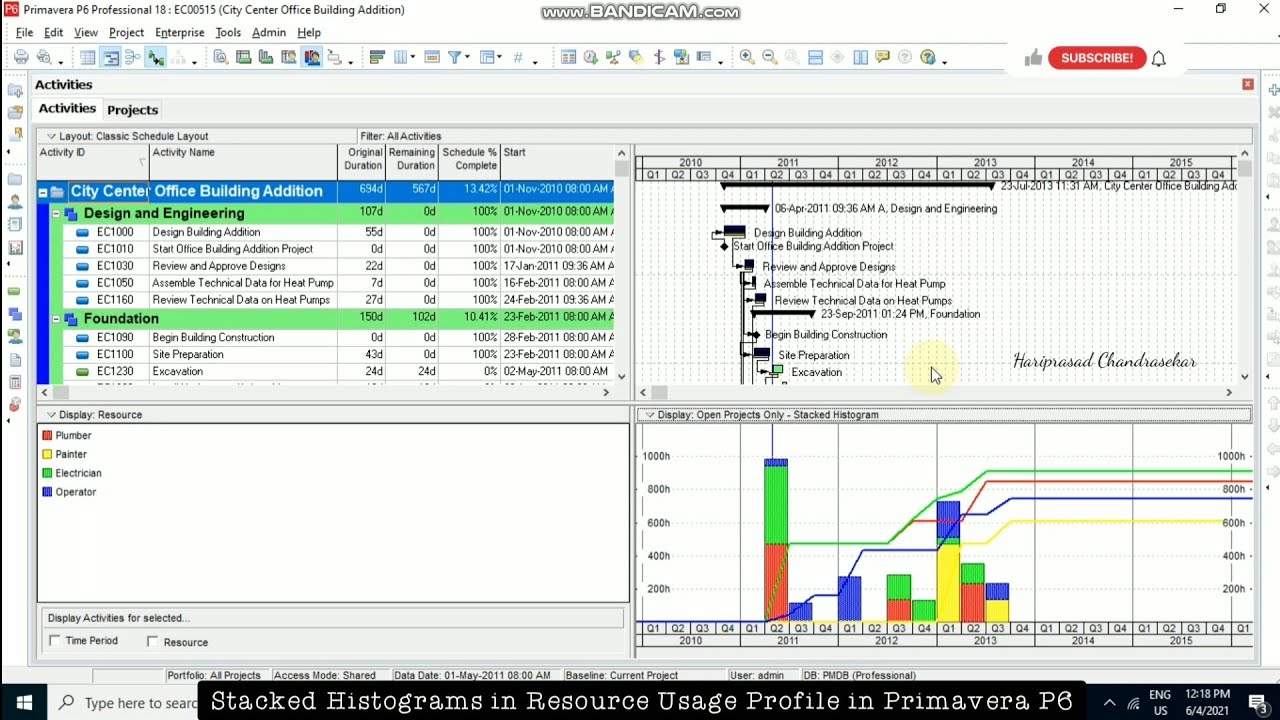Collapse the Design and Engineering group

(x=56, y=213)
